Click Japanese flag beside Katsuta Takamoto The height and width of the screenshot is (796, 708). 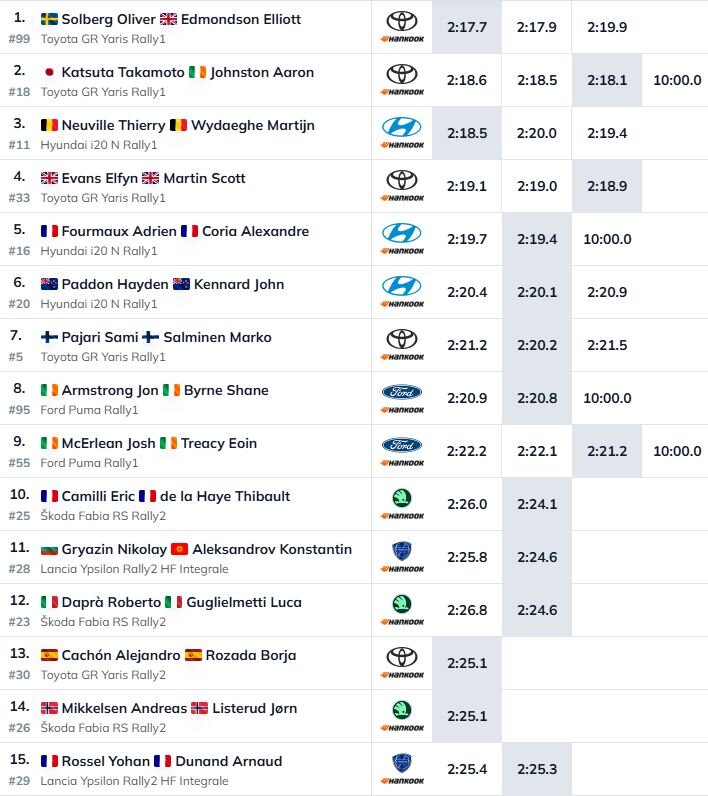[49, 73]
